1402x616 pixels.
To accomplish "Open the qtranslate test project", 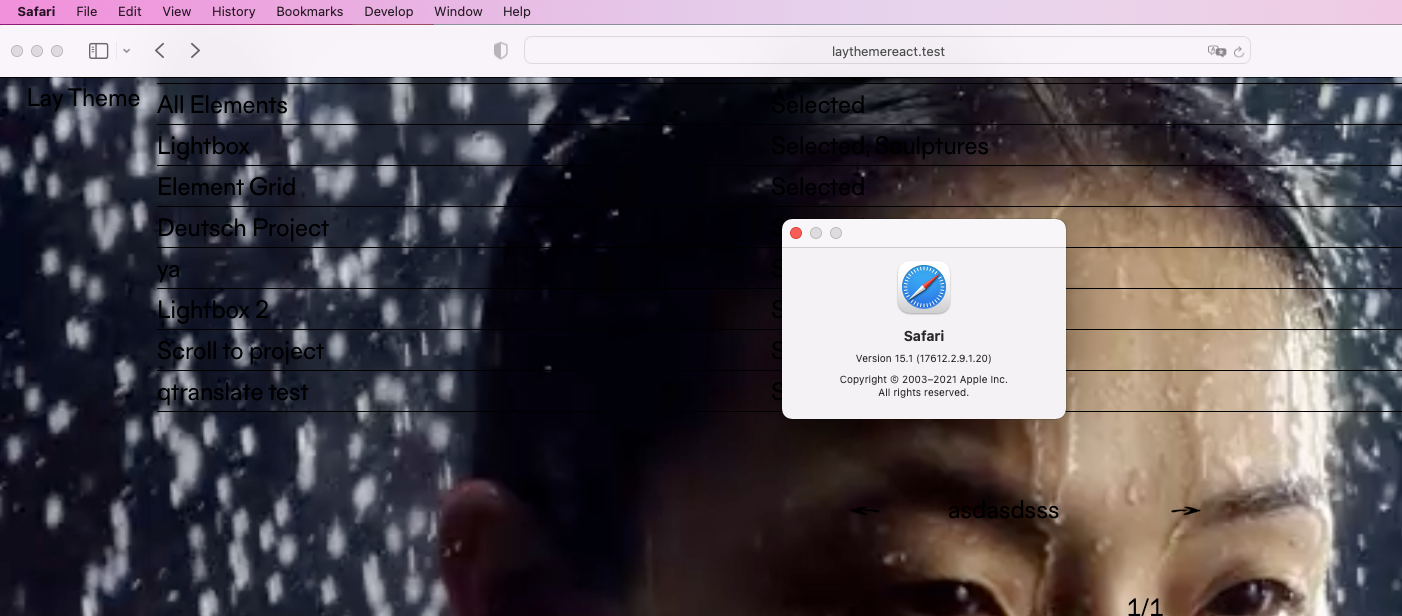I will (x=232, y=392).
